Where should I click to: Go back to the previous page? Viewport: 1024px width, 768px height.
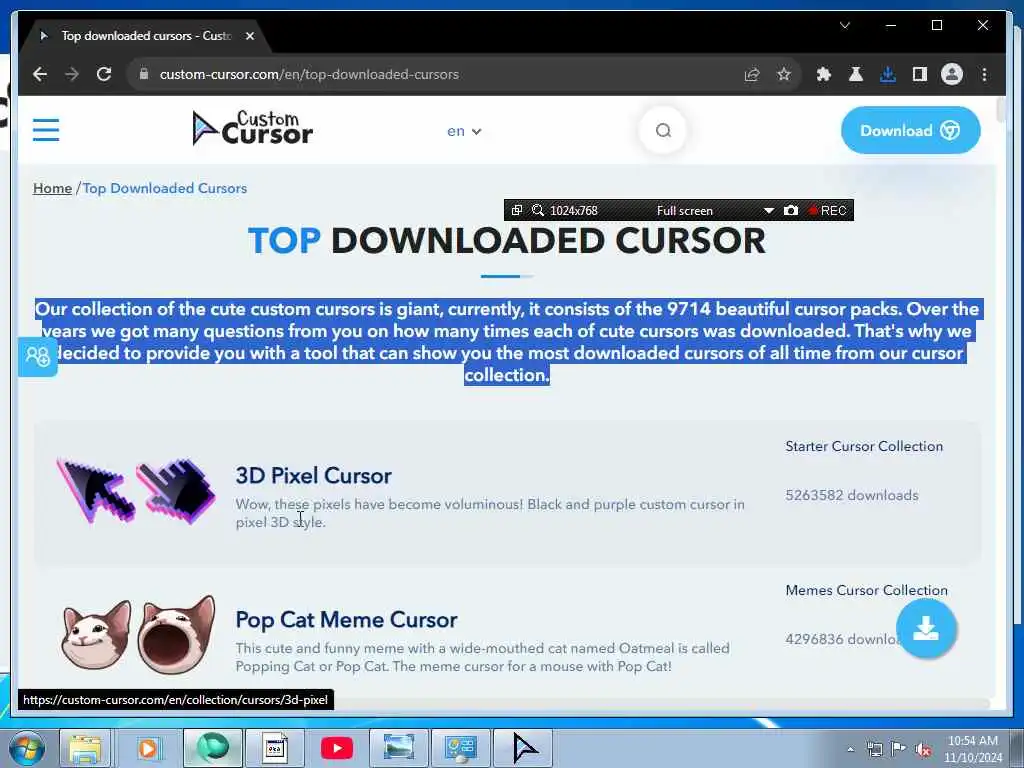pyautogui.click(x=40, y=74)
